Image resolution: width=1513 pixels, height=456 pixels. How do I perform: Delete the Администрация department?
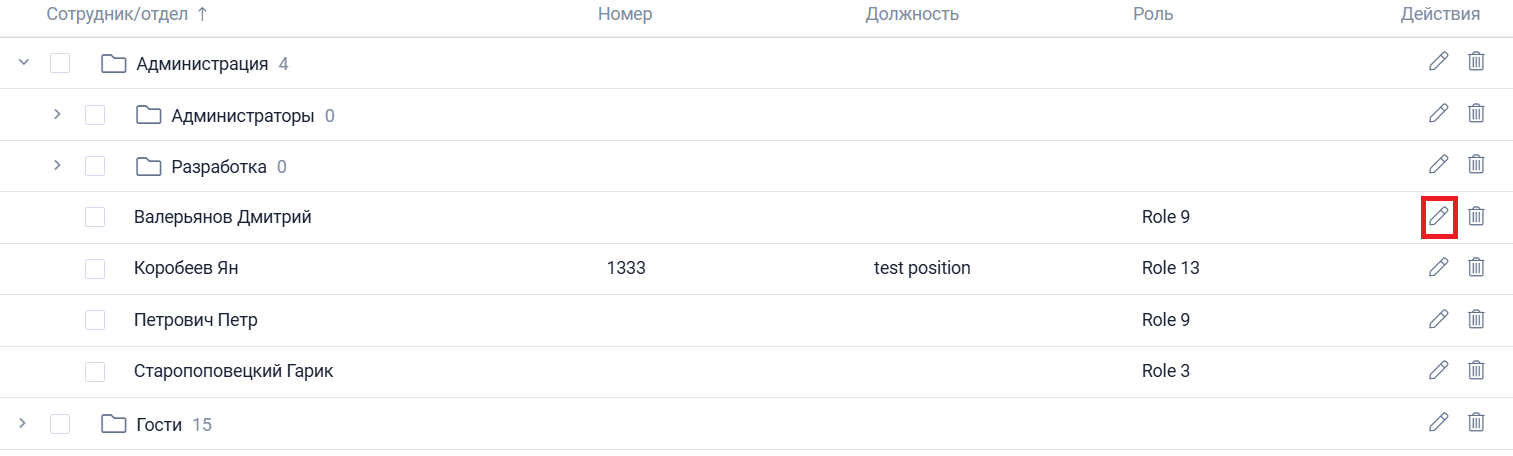tap(1476, 62)
